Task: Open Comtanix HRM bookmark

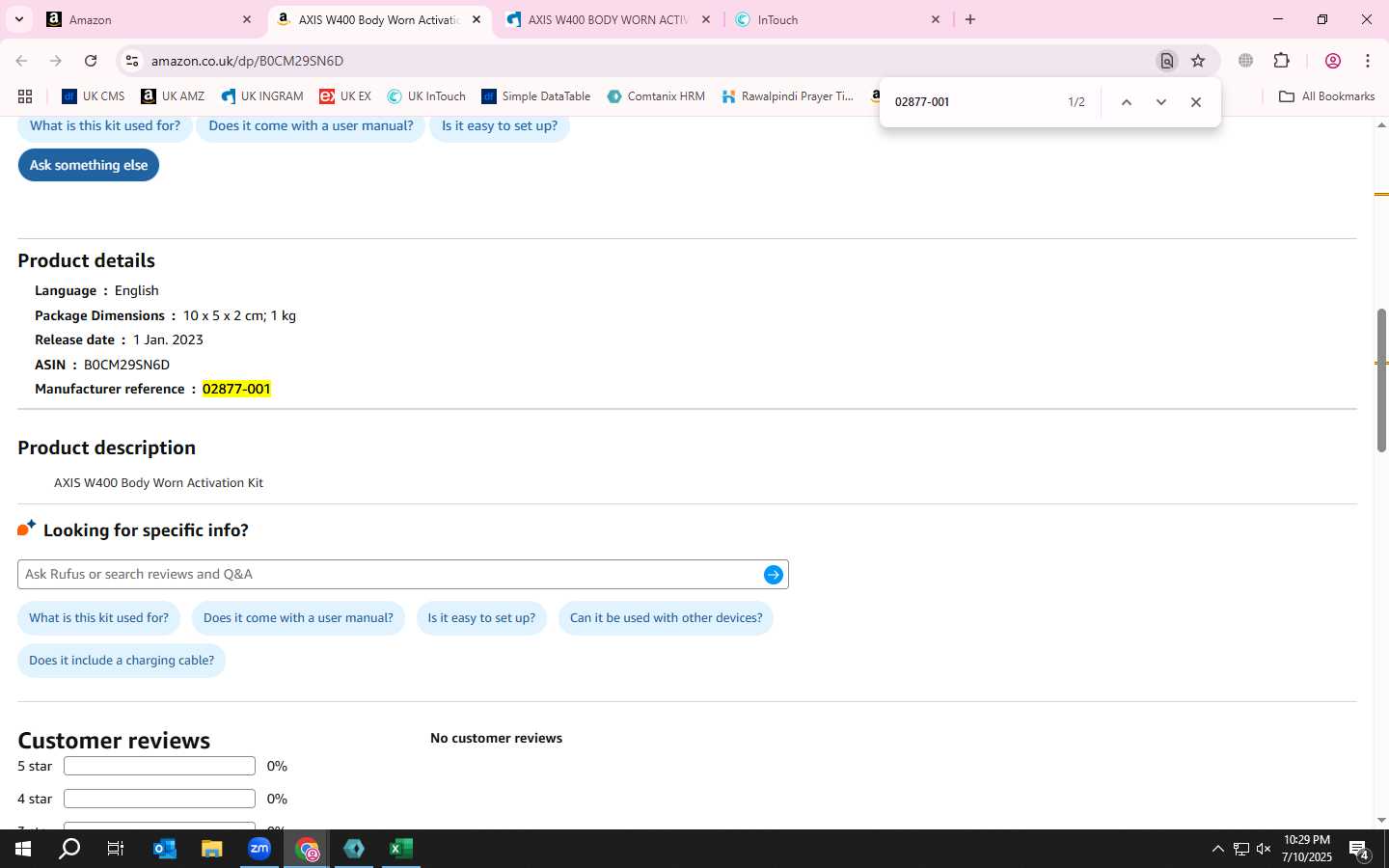Action: (x=656, y=96)
